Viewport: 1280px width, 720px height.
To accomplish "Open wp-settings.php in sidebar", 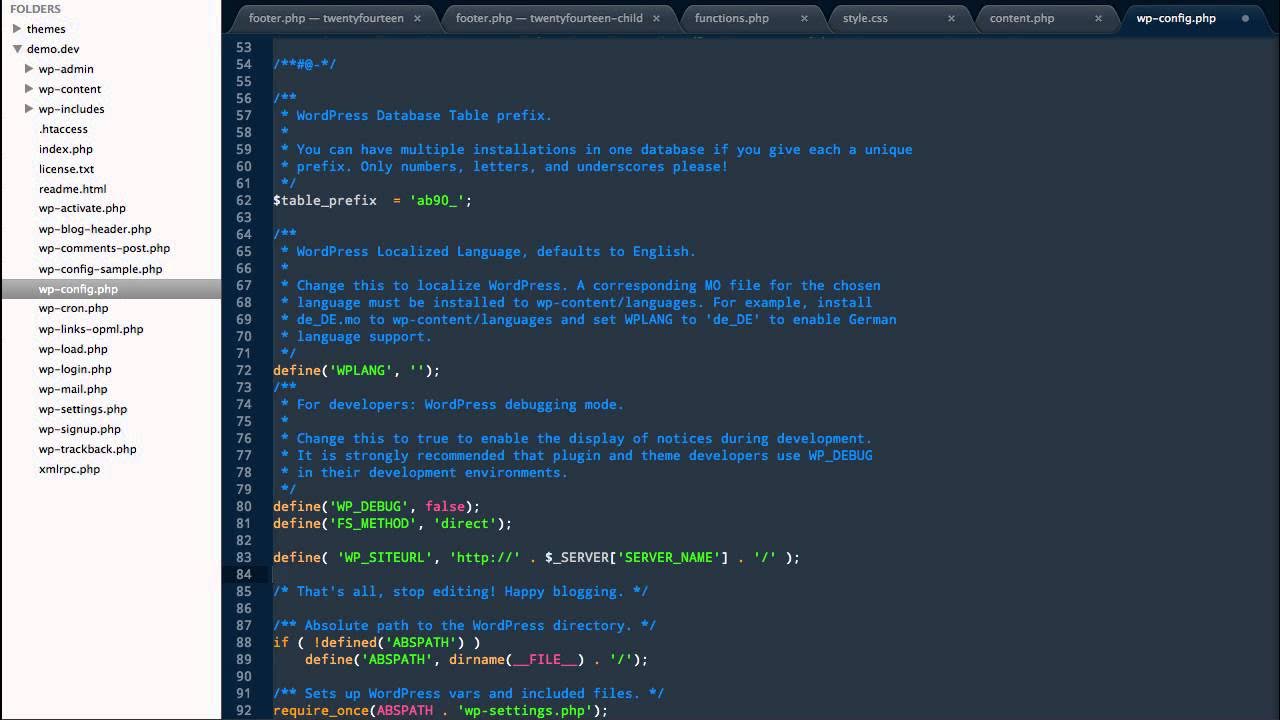I will click(x=83, y=409).
